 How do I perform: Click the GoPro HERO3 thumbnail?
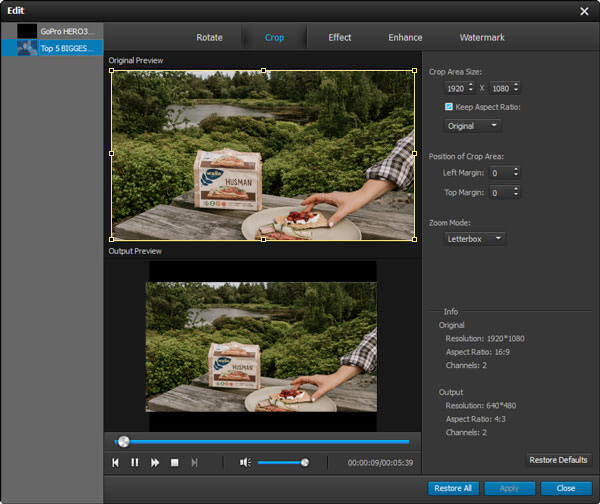(x=27, y=31)
